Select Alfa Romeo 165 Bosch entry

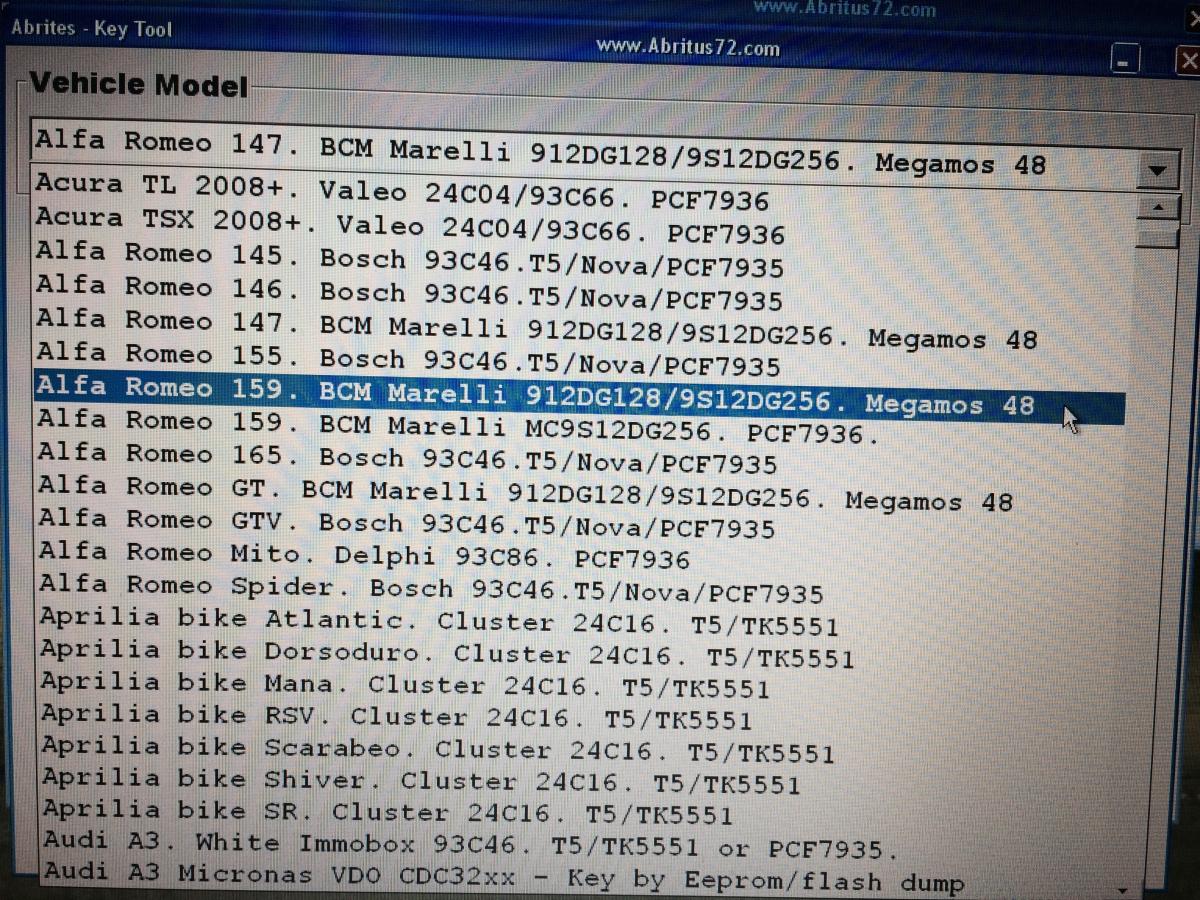pyautogui.click(x=407, y=459)
